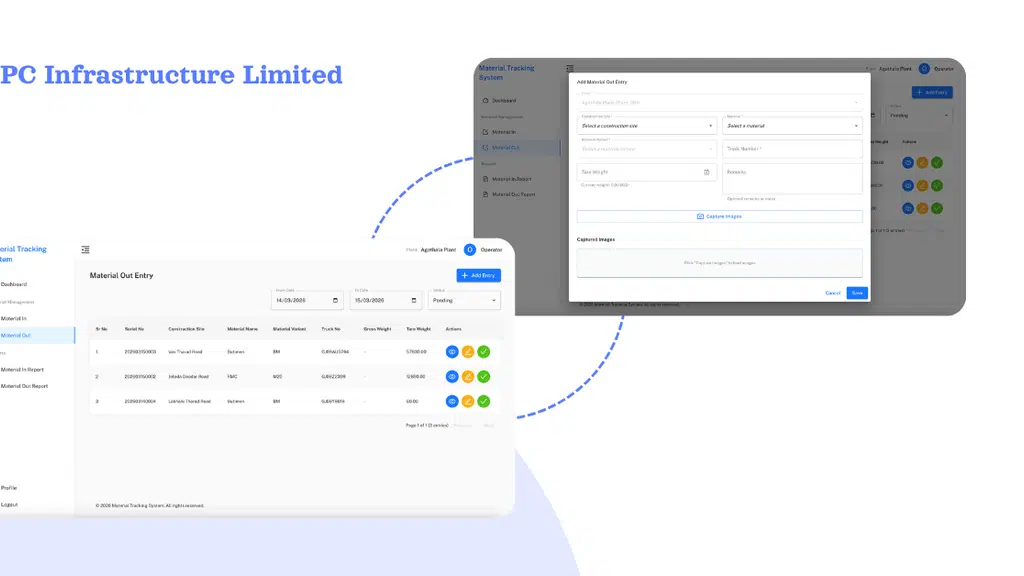1024x576 pixels.
Task: Go to Dashboard in list screen sidebar
Action: tap(14, 284)
